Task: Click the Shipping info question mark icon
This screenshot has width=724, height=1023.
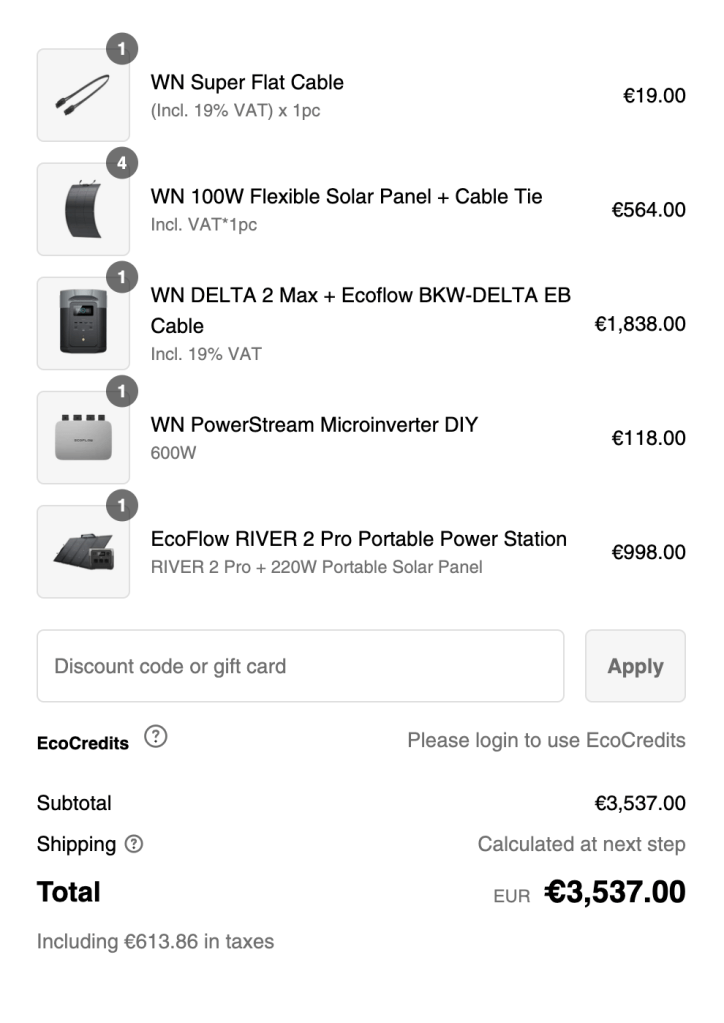Action: tap(134, 844)
